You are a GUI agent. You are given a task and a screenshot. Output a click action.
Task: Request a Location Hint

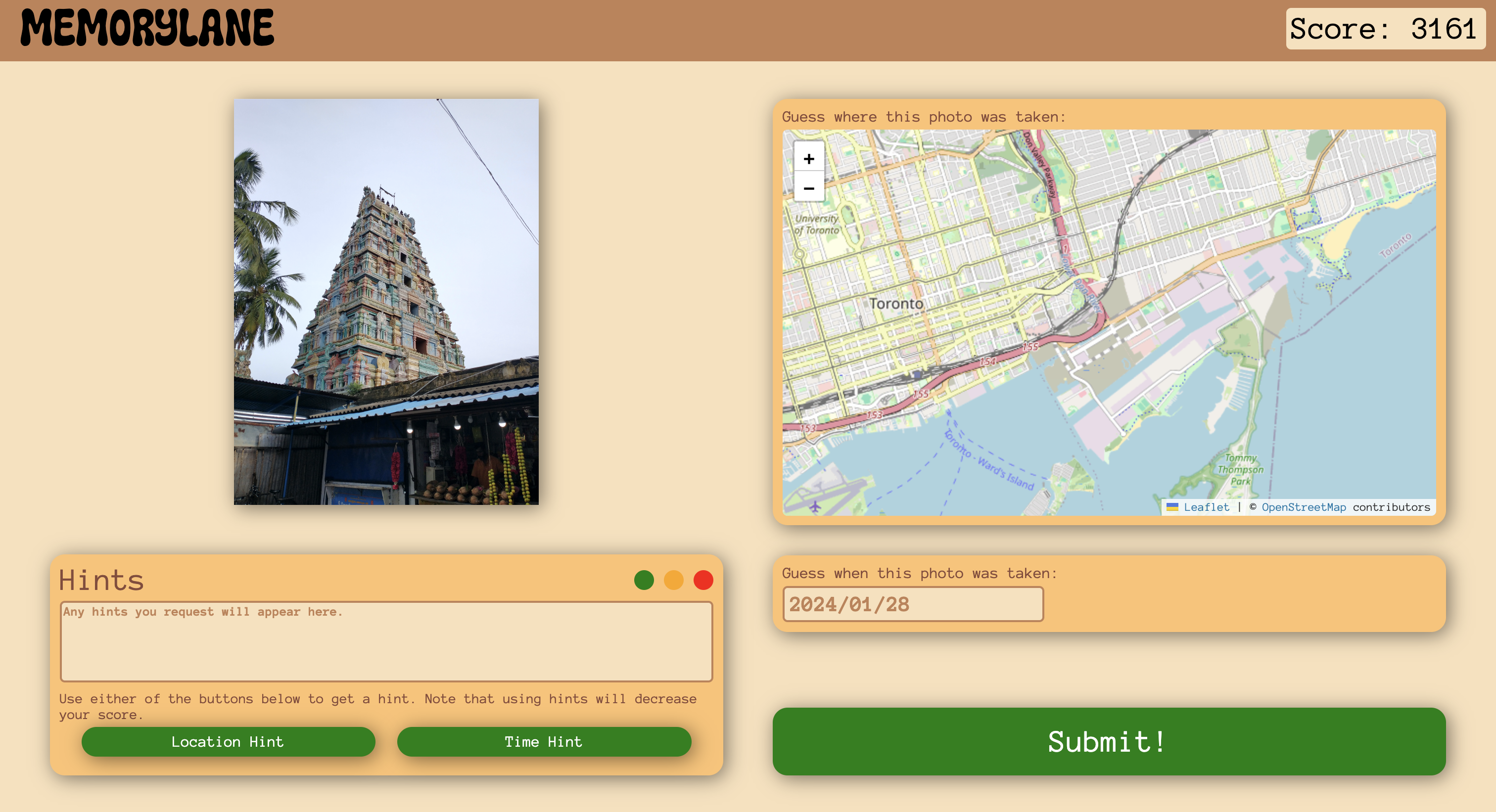point(228,741)
